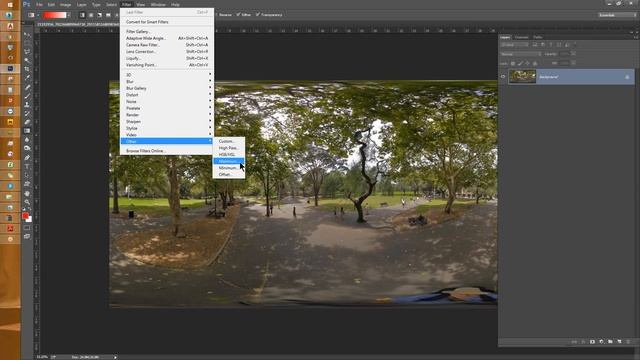Viewport: 640px width, 360px height.
Task: Select the Healing Brush tool
Action: (27, 87)
